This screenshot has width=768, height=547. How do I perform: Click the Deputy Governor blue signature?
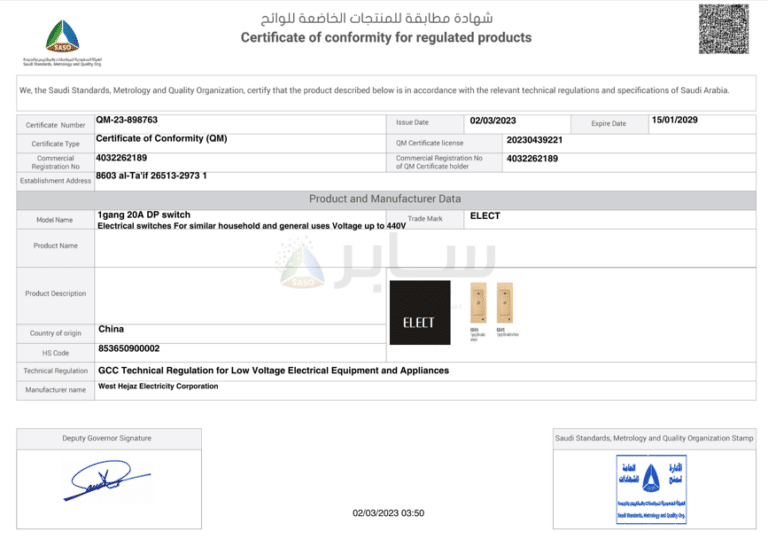[x=105, y=481]
